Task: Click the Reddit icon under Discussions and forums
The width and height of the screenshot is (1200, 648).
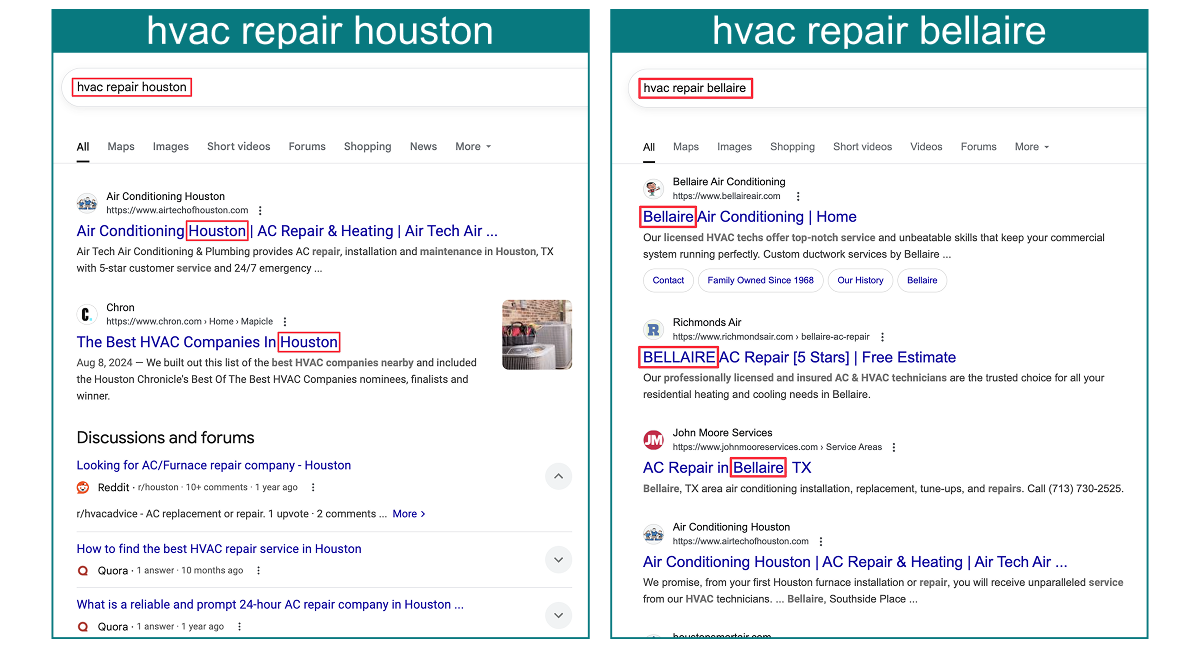Action: (x=83, y=488)
